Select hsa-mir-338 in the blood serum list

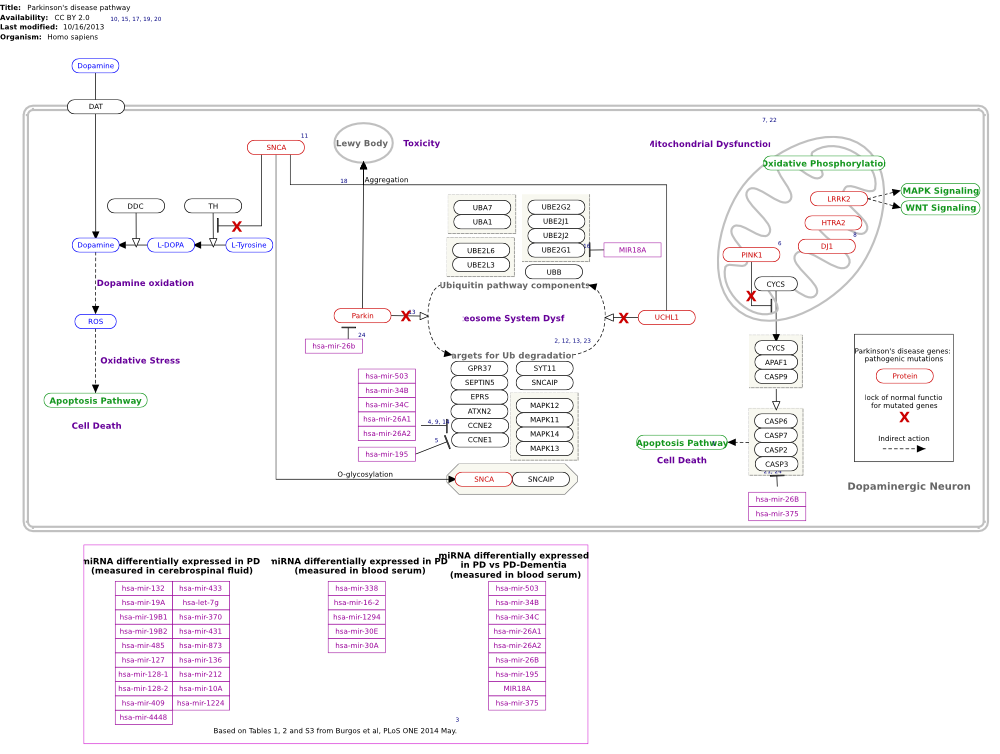[x=357, y=588]
